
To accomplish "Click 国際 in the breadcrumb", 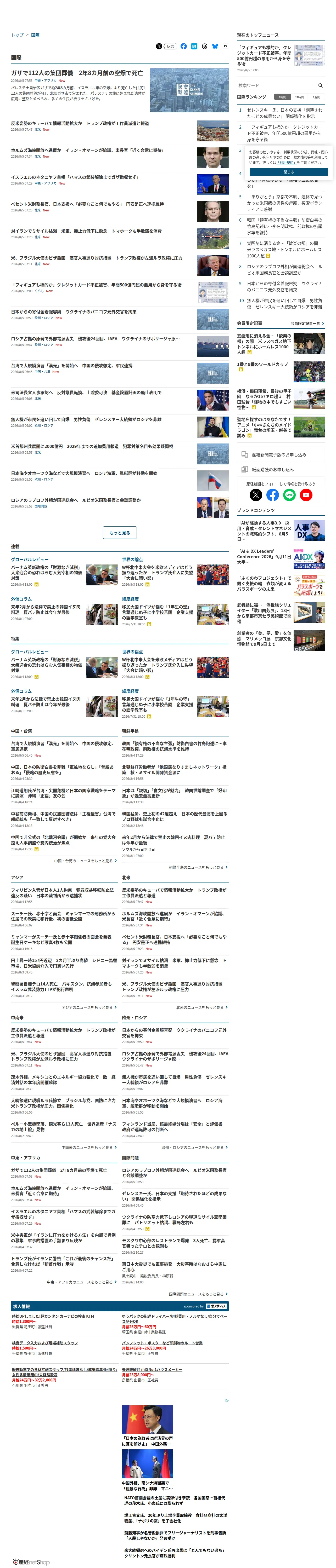I will coord(35,35).
